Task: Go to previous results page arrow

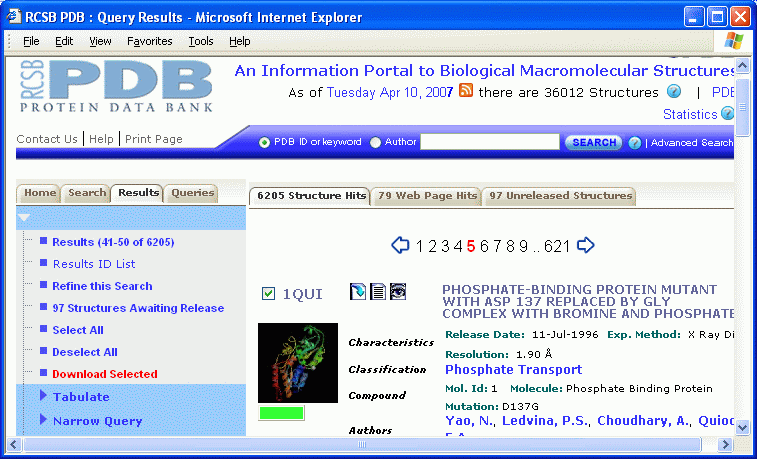Action: (400, 245)
